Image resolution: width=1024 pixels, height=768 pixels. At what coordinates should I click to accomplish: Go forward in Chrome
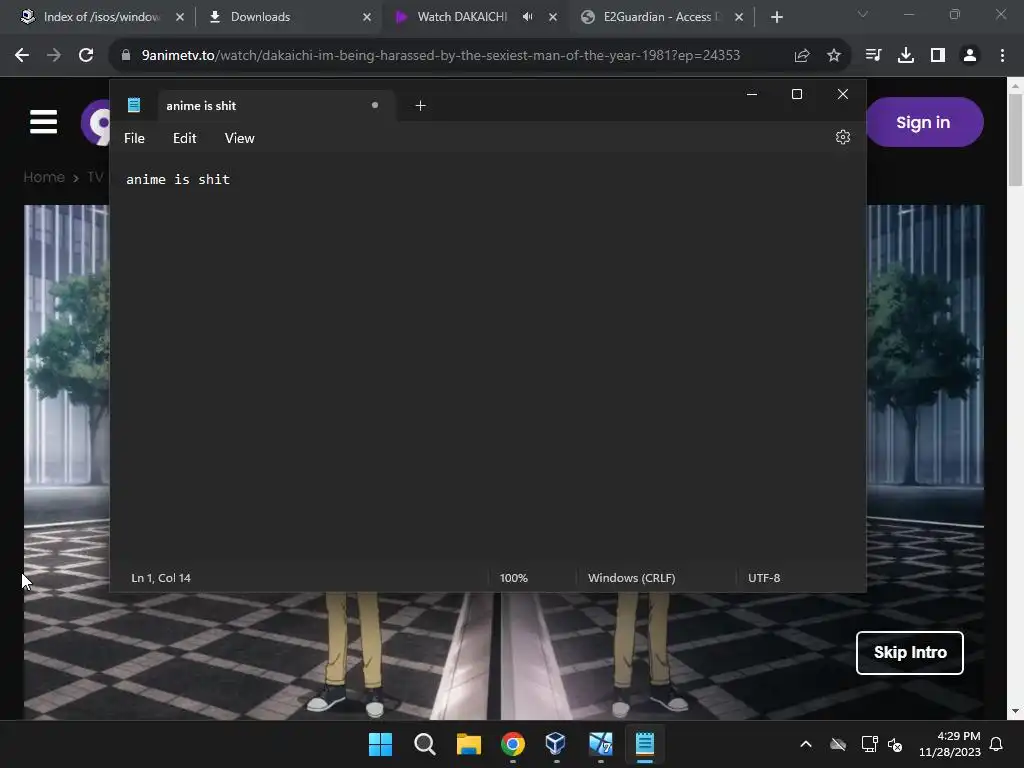point(54,56)
